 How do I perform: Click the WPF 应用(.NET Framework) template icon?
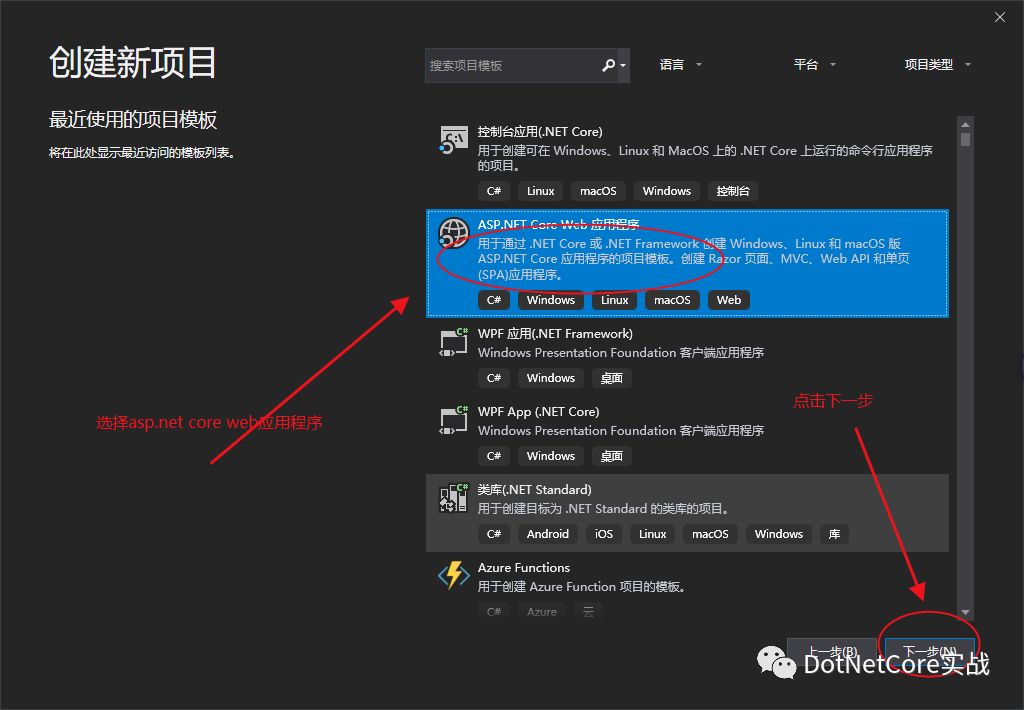pos(454,342)
